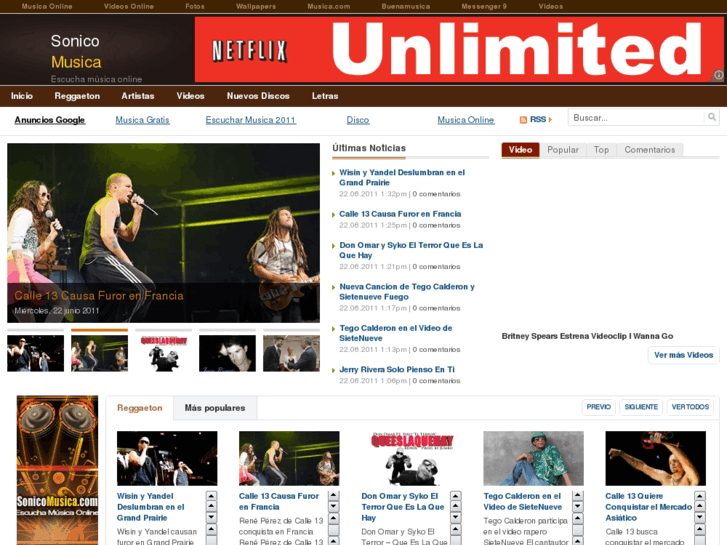Image resolution: width=727 pixels, height=545 pixels.
Task: Click SonicoMusica.com speaker sidebar banner
Action: (x=57, y=470)
